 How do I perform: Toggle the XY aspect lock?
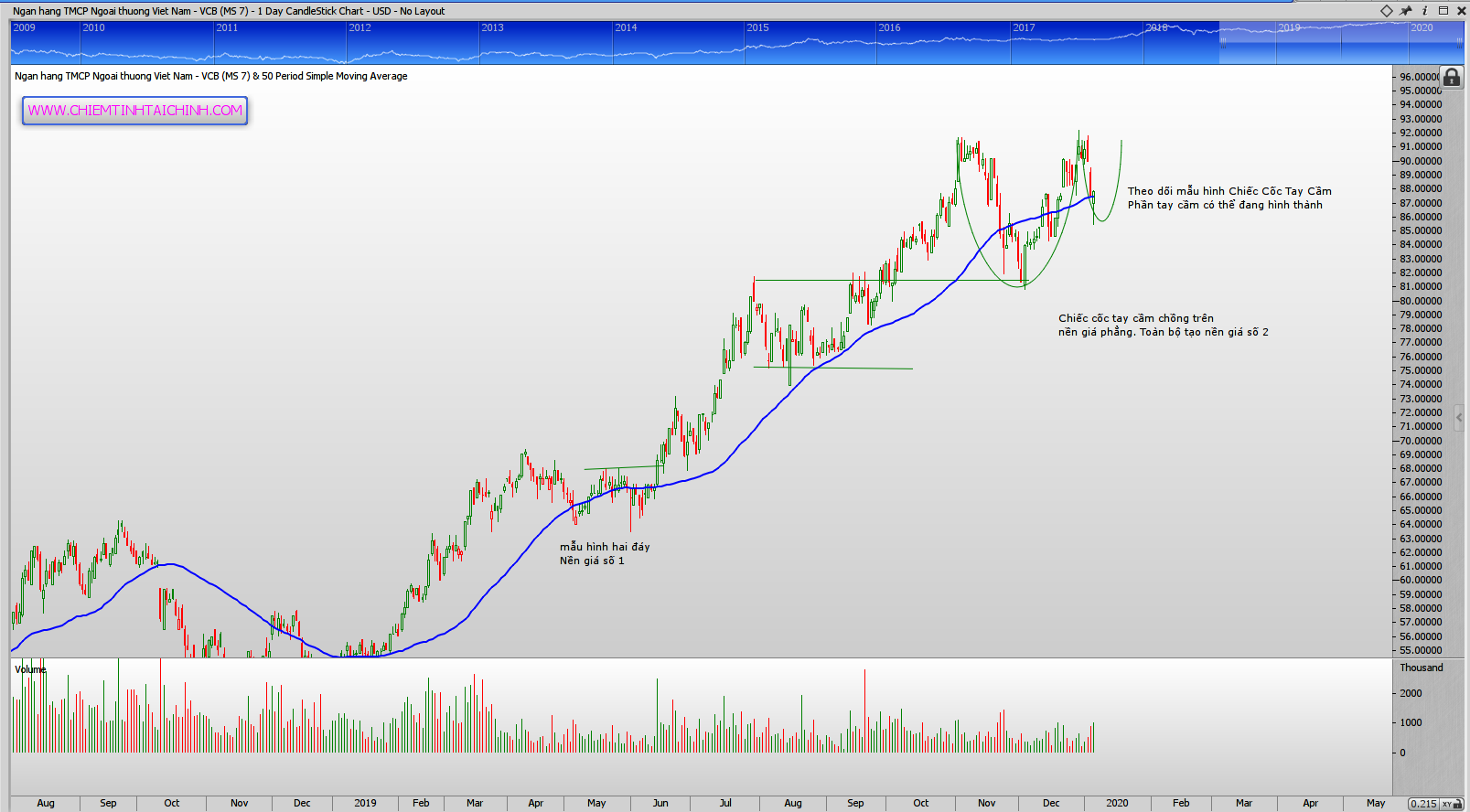1448,804
